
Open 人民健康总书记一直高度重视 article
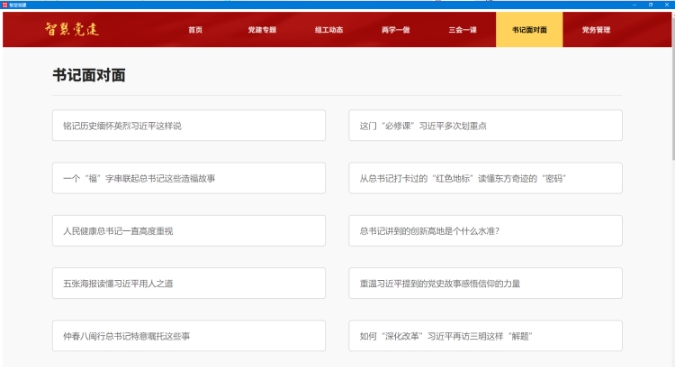click(189, 231)
